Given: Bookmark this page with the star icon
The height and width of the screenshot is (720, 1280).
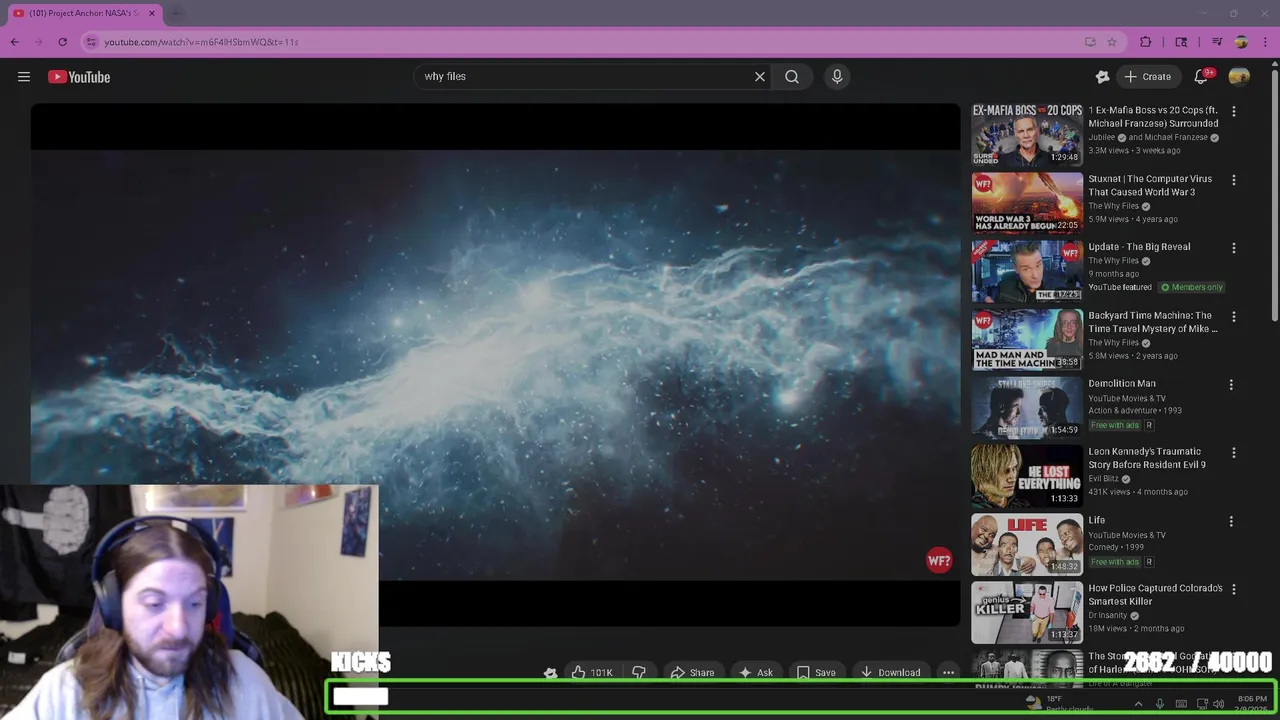Looking at the screenshot, I should pyautogui.click(x=1112, y=42).
